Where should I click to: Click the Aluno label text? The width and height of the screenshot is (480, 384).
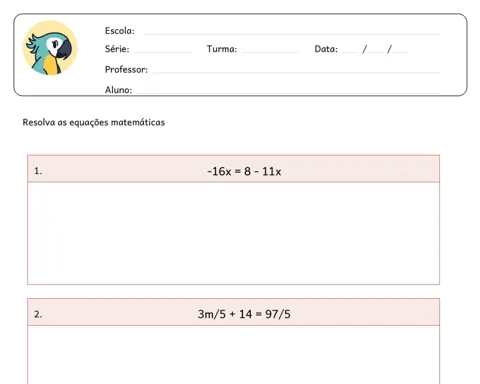click(118, 90)
